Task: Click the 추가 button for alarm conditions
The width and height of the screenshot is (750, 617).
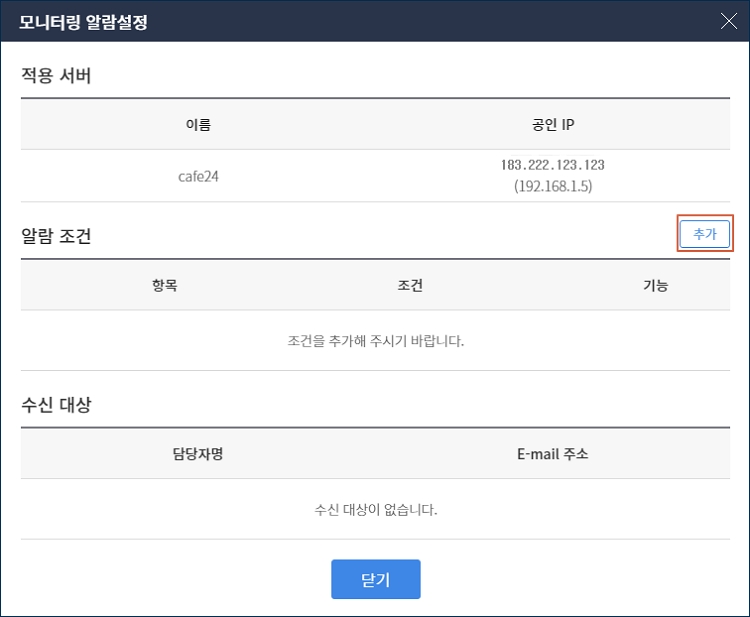Action: pyautogui.click(x=704, y=234)
